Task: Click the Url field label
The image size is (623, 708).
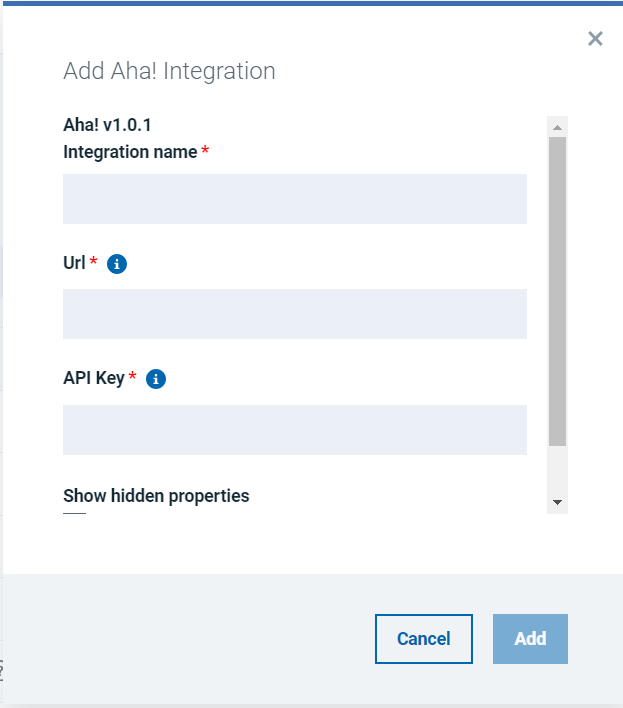Action: [x=74, y=263]
